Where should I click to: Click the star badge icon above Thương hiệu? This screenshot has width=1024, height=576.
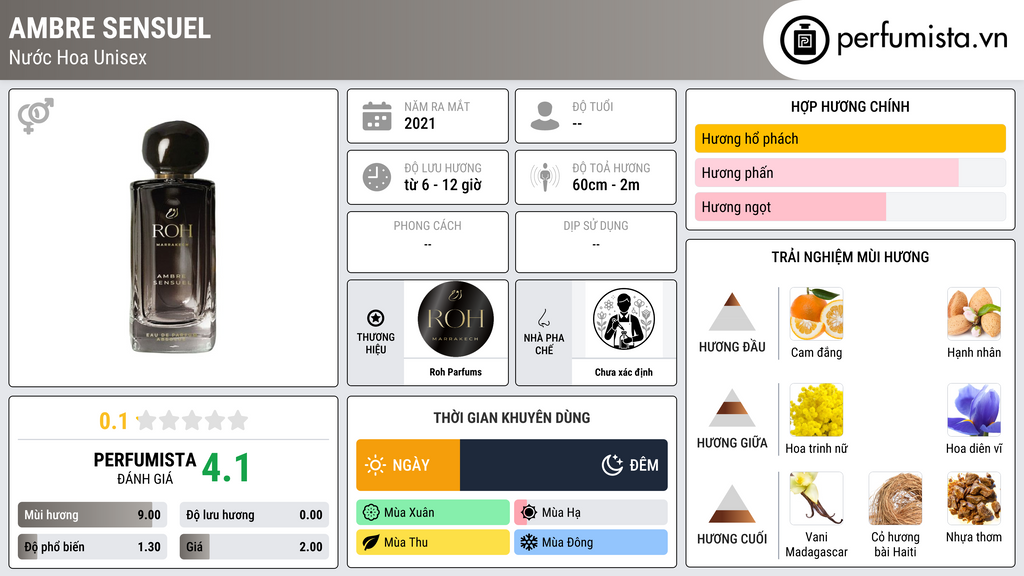376,318
